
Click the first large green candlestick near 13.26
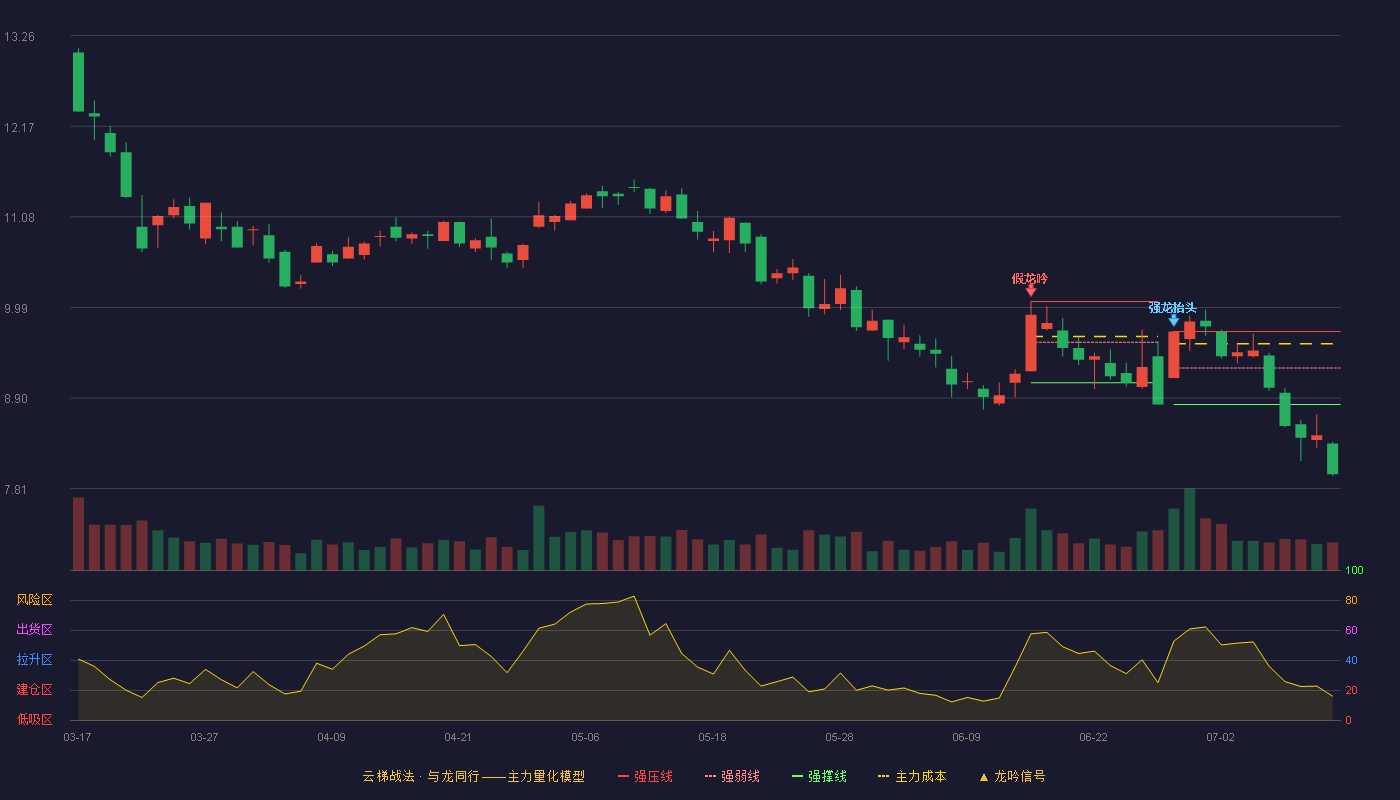point(78,82)
